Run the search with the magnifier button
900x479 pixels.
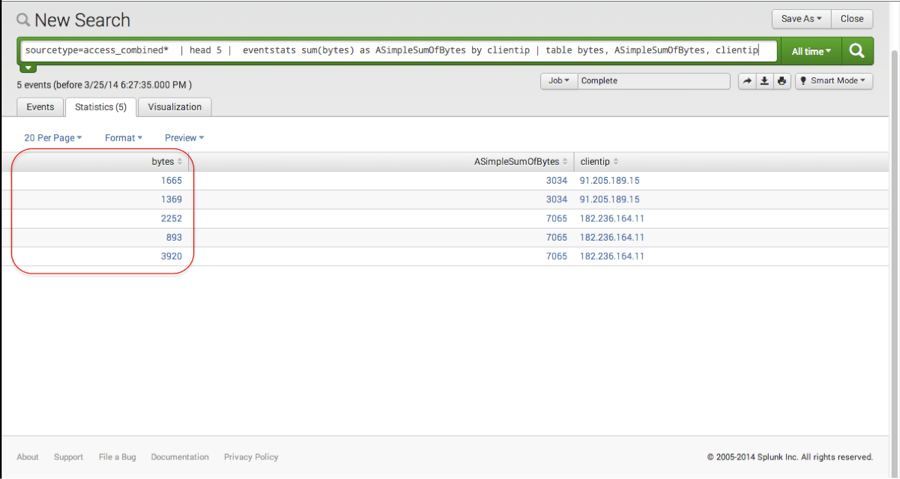(x=857, y=51)
